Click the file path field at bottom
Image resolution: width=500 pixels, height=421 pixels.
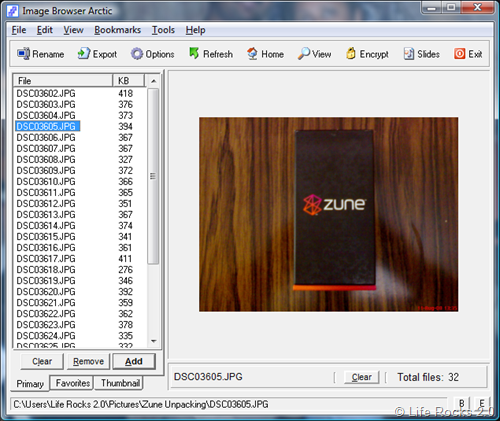pos(229,404)
